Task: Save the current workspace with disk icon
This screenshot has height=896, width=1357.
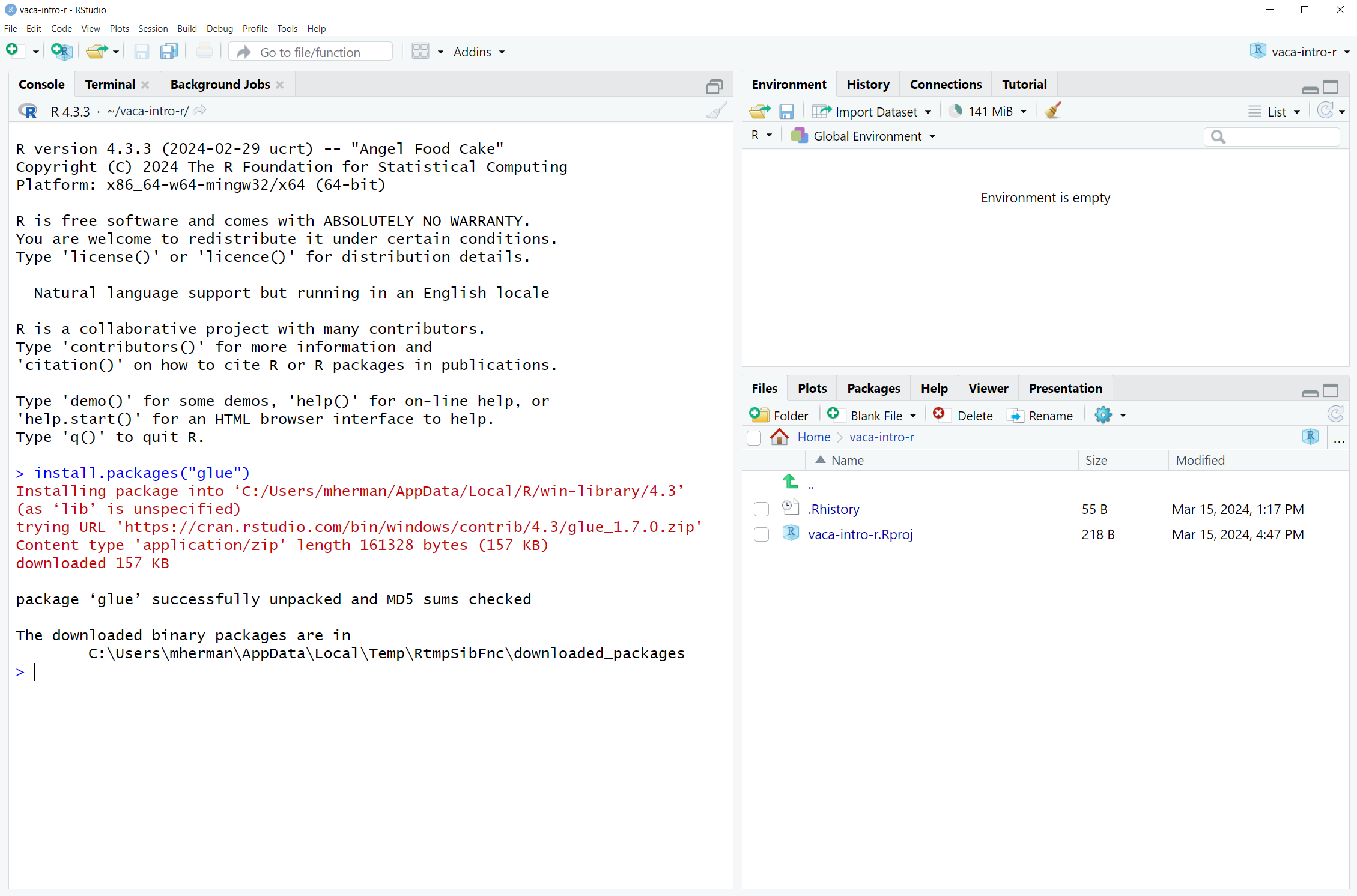Action: (786, 111)
